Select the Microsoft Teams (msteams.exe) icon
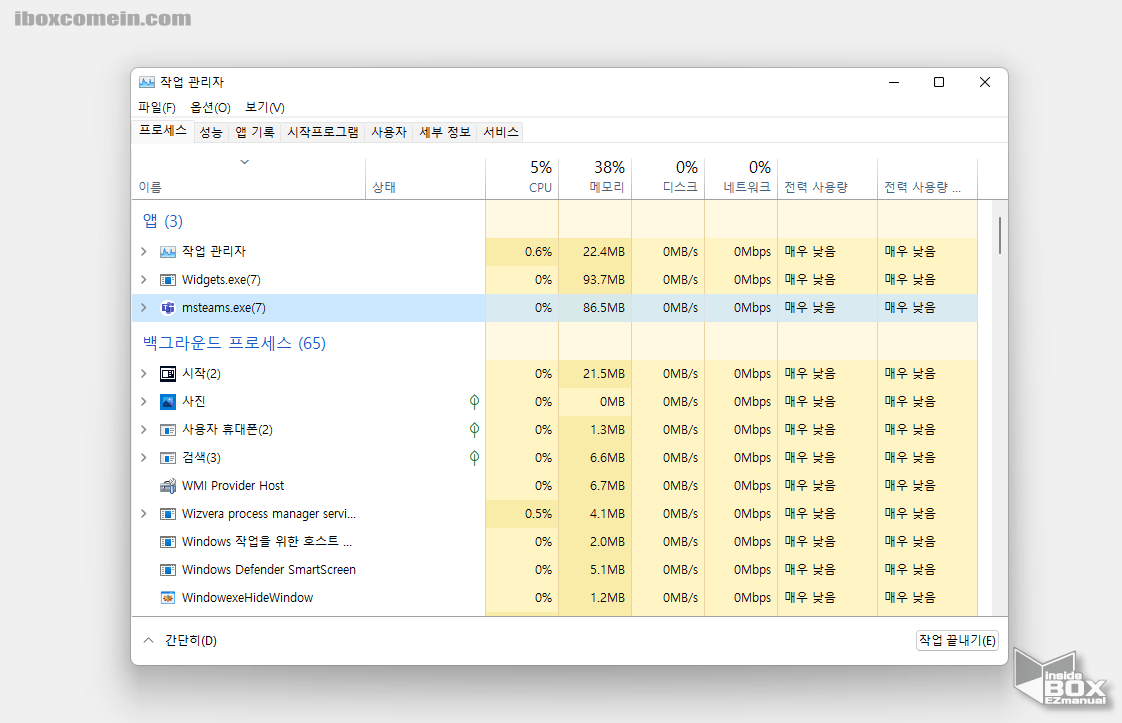The height and width of the screenshot is (723, 1122). click(x=167, y=308)
